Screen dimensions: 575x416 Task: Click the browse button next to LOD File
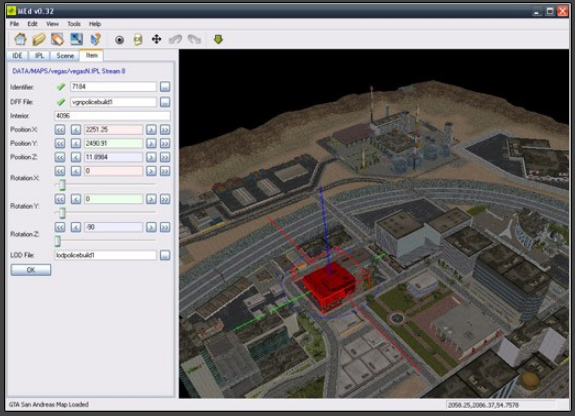(x=165, y=255)
